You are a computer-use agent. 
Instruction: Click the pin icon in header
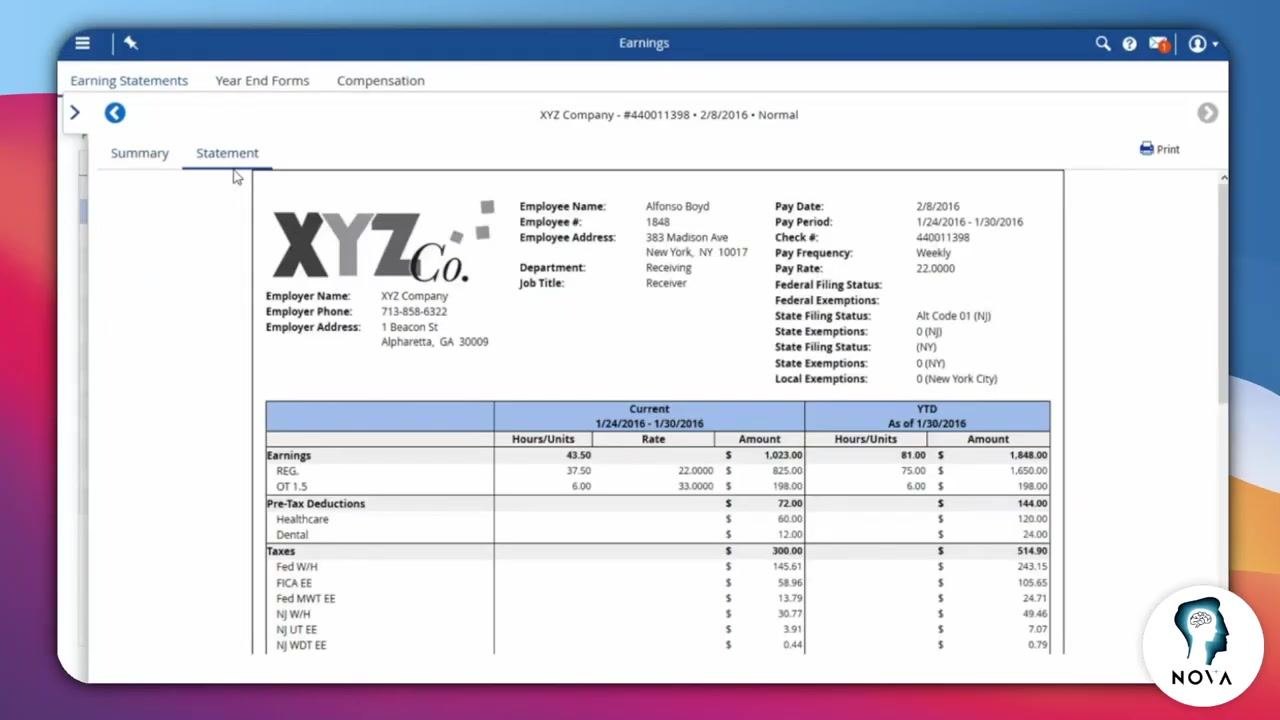coord(131,43)
